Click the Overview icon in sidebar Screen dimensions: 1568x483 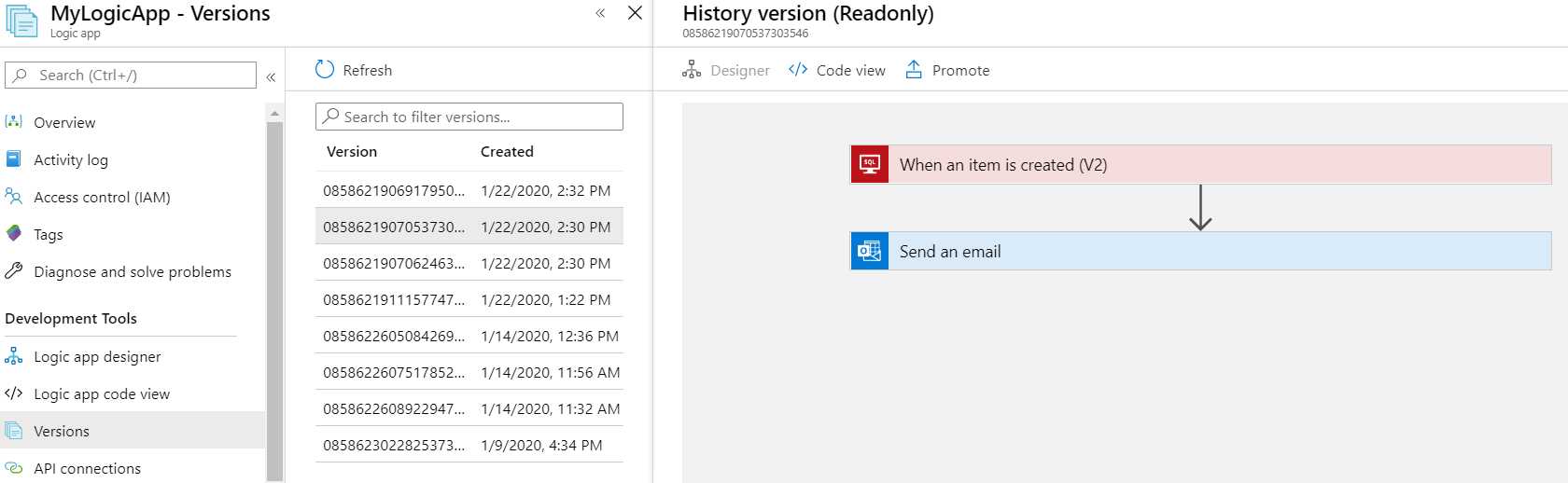[14, 122]
